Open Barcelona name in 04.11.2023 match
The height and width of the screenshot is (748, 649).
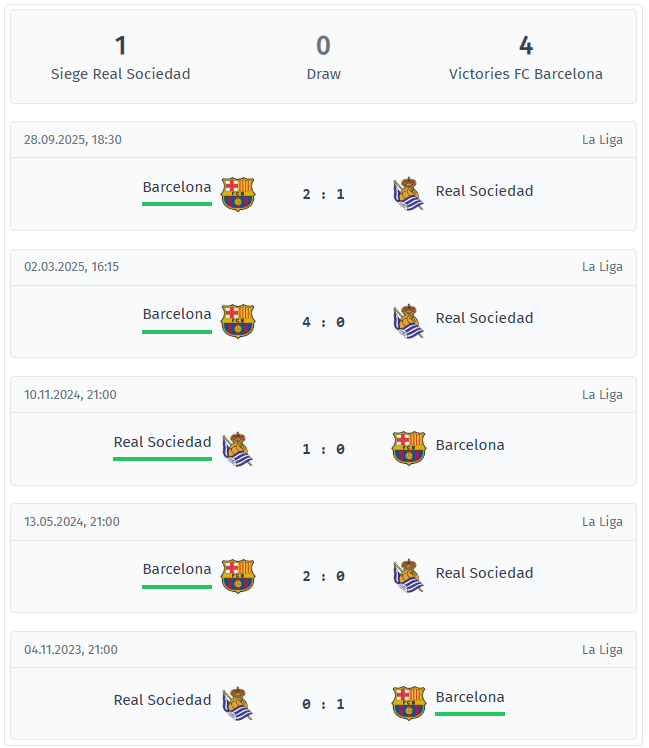pyautogui.click(x=470, y=697)
